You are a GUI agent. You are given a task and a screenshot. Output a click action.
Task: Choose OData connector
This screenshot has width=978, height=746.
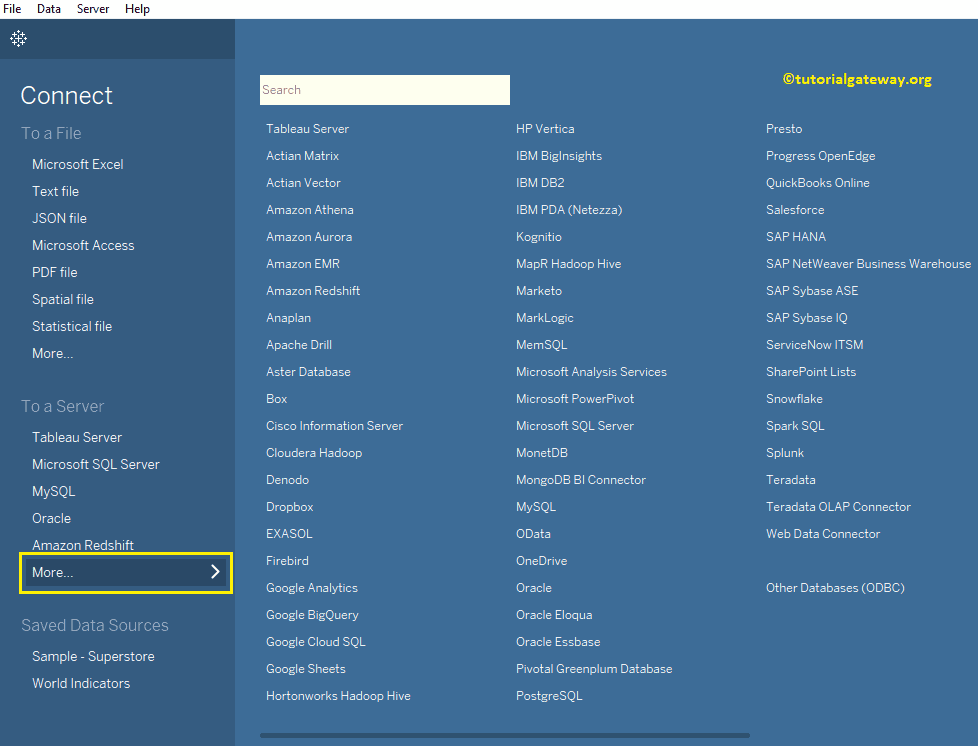click(533, 534)
